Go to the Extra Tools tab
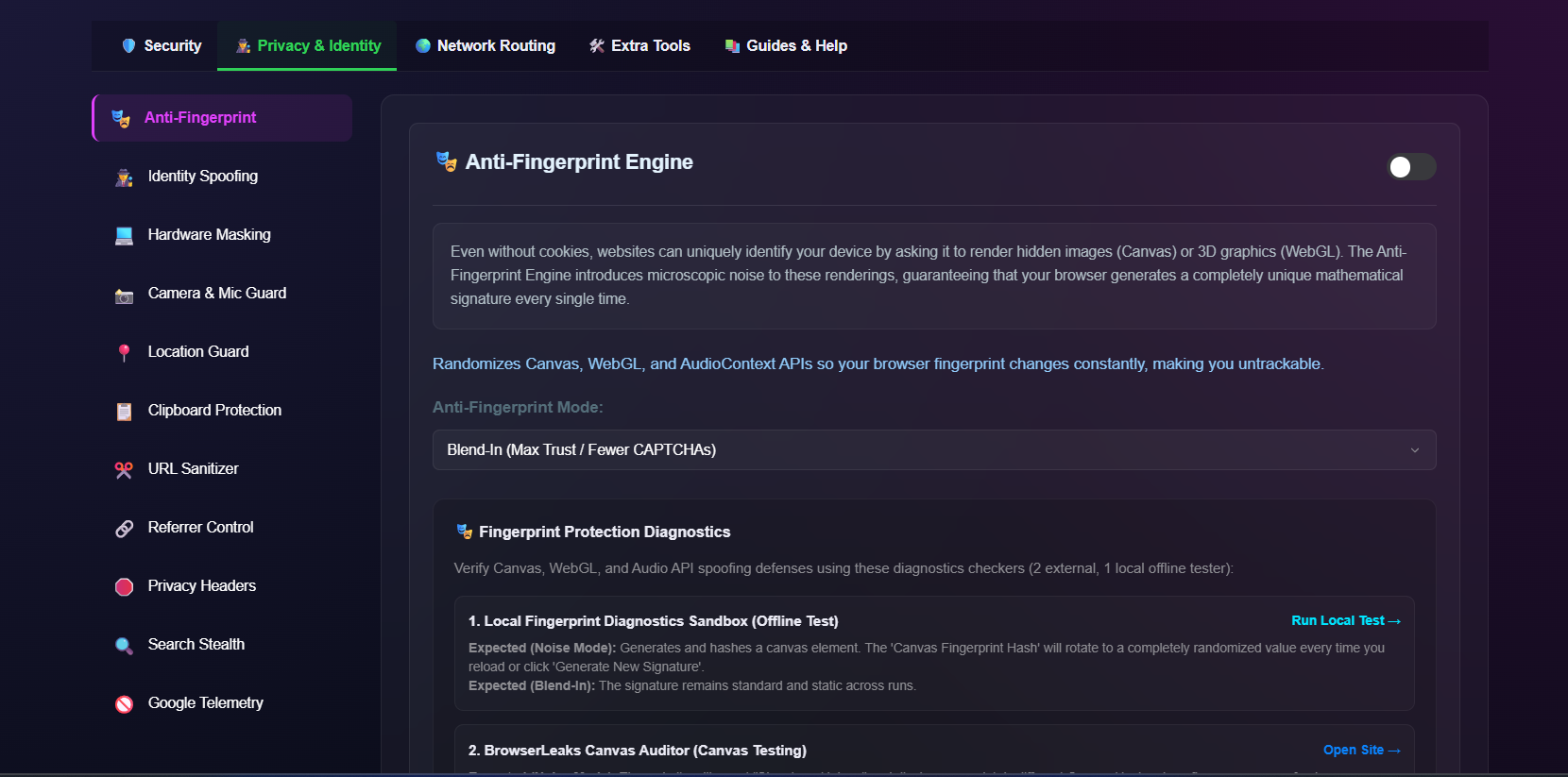Viewport: 1568px width, 777px height. (x=639, y=45)
